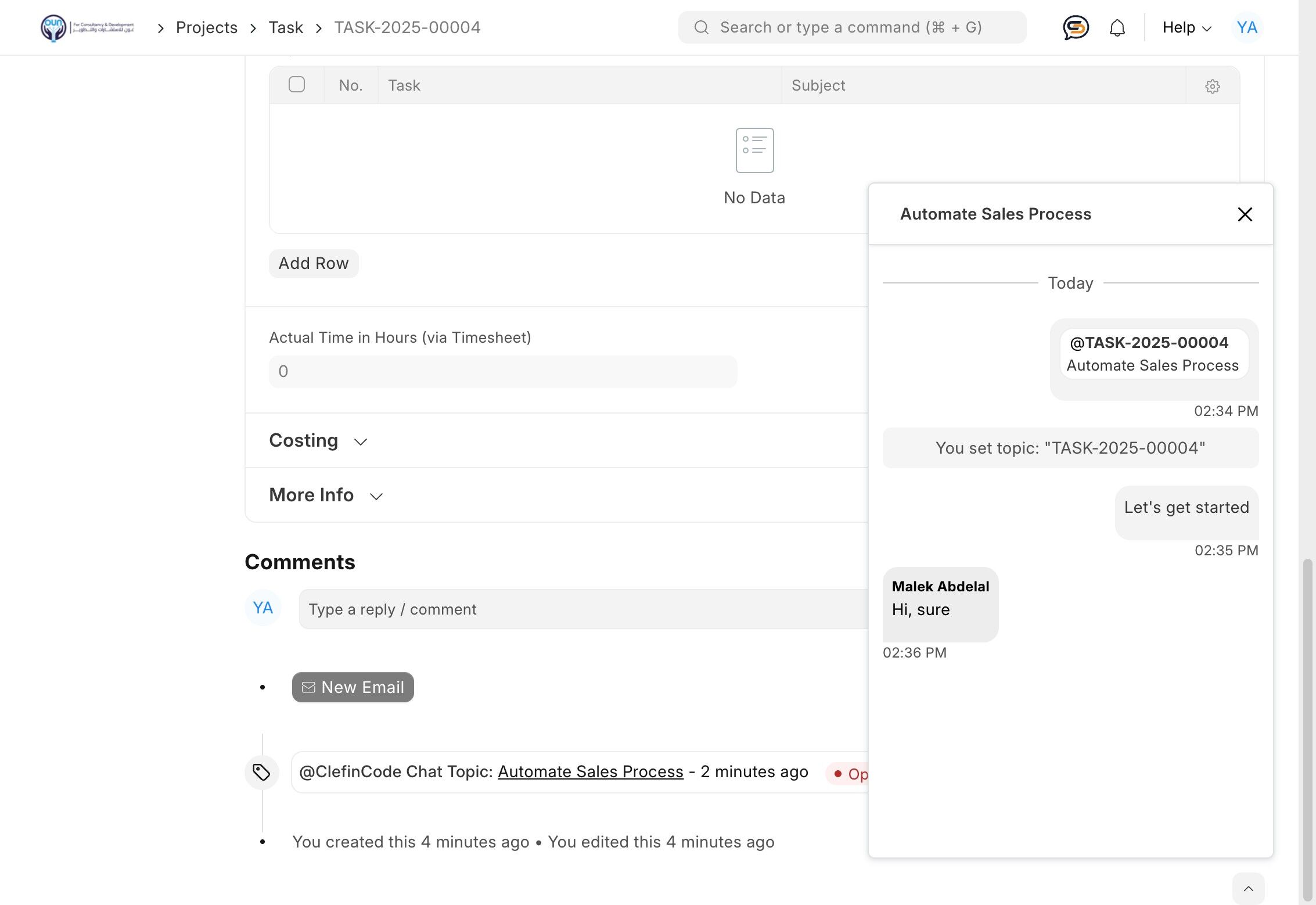
Task: Go to Projects breadcrumb
Action: tap(206, 27)
